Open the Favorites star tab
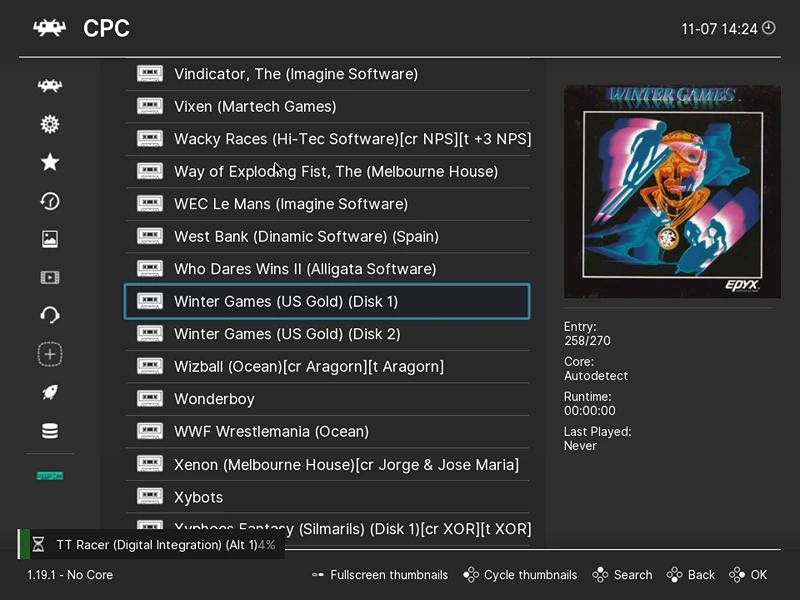This screenshot has height=600, width=800. (x=50, y=162)
